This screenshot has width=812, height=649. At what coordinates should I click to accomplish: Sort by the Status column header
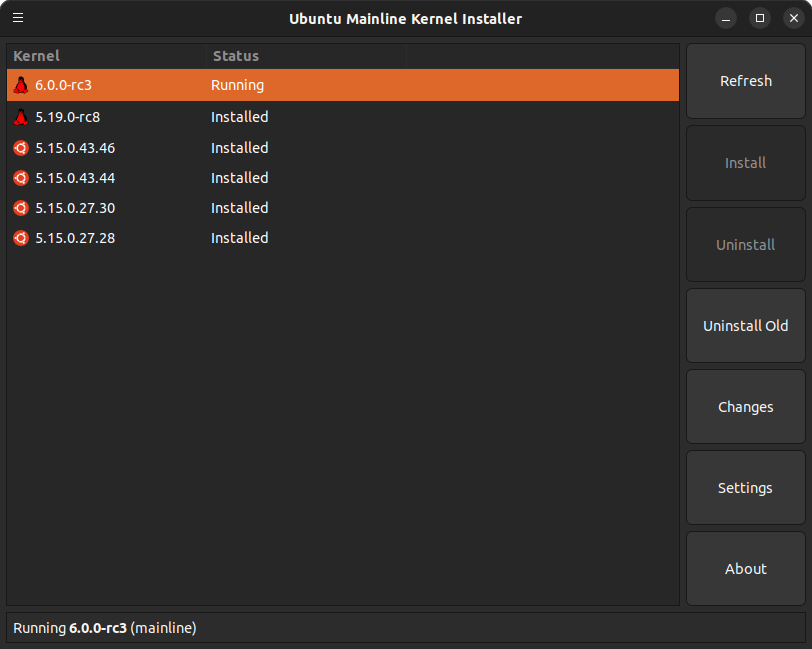(x=307, y=56)
